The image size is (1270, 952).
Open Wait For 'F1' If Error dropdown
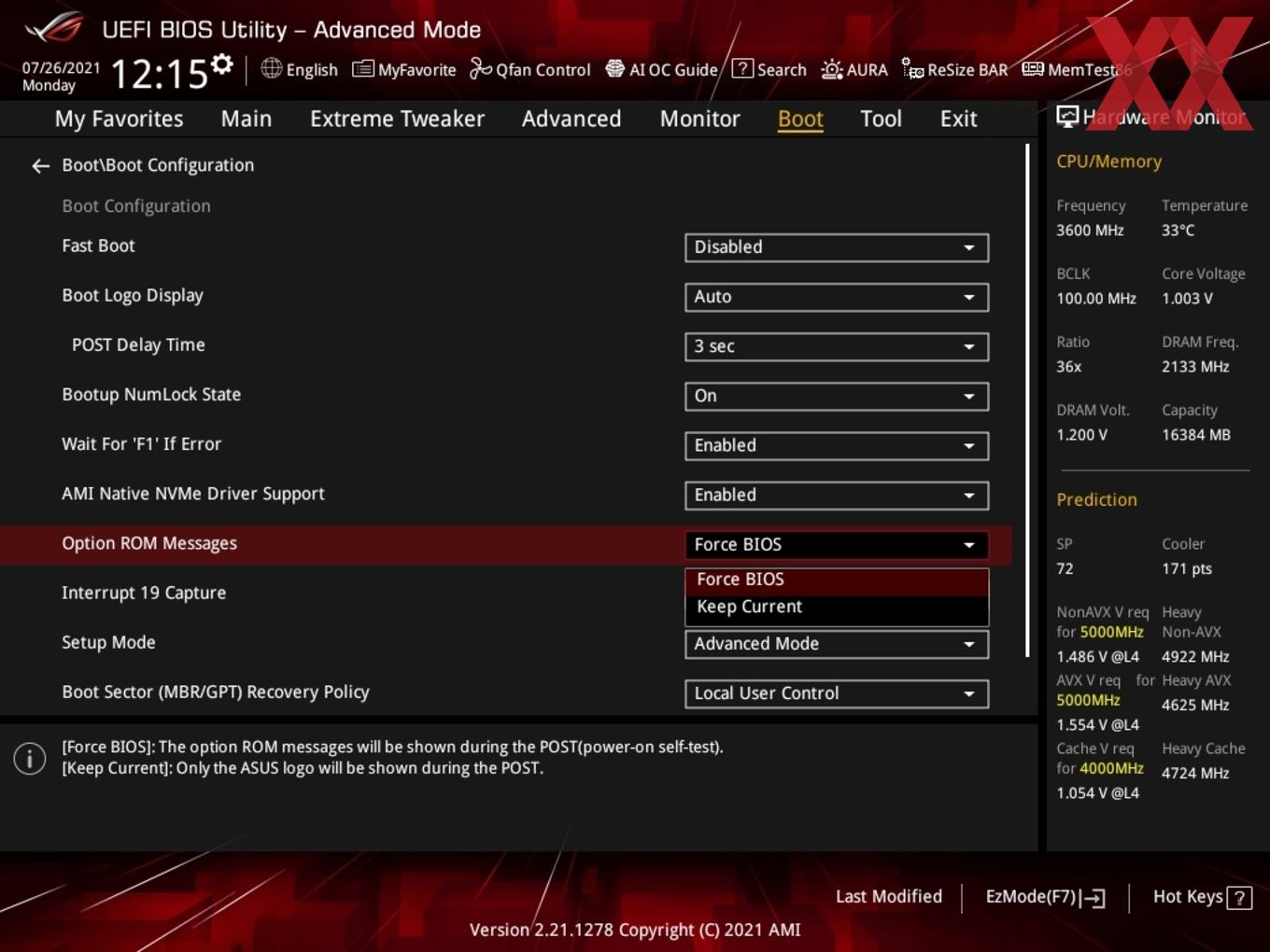(x=837, y=445)
